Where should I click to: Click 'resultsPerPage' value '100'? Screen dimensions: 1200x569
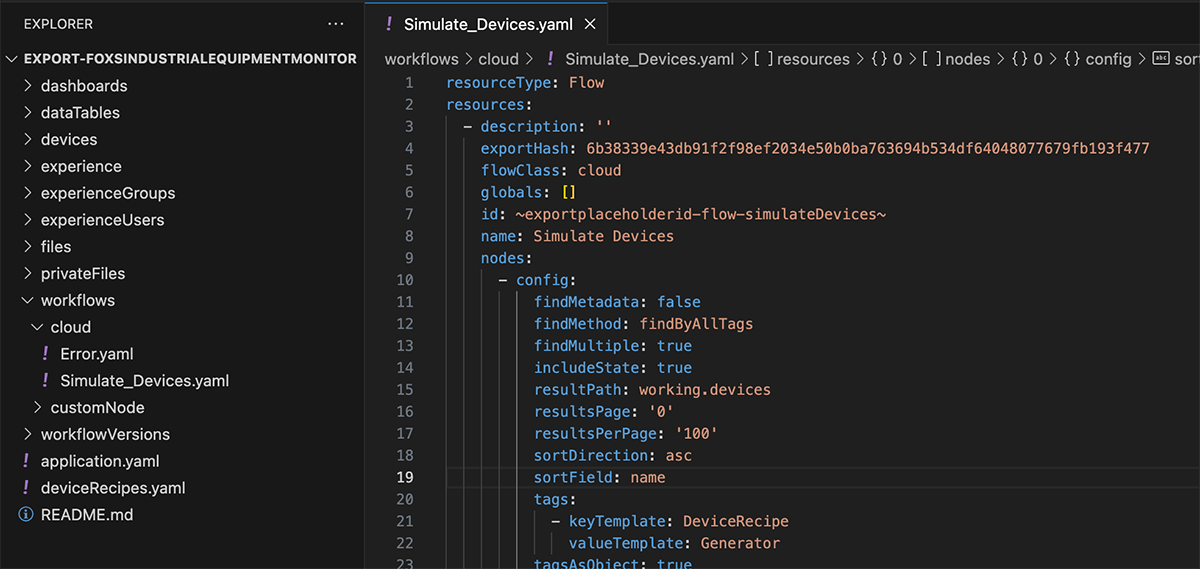696,434
